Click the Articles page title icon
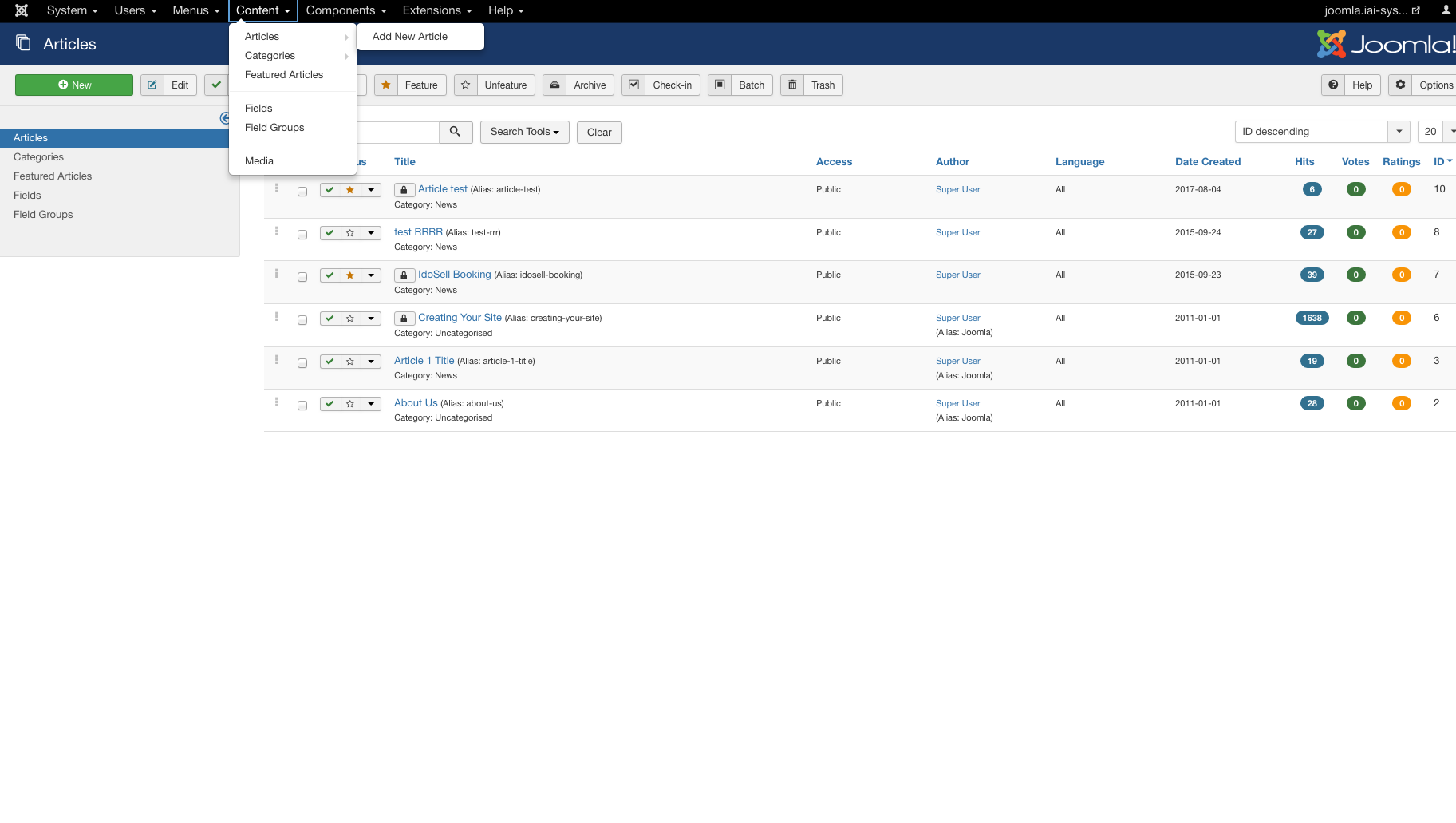This screenshot has height=823, width=1456. (x=24, y=43)
